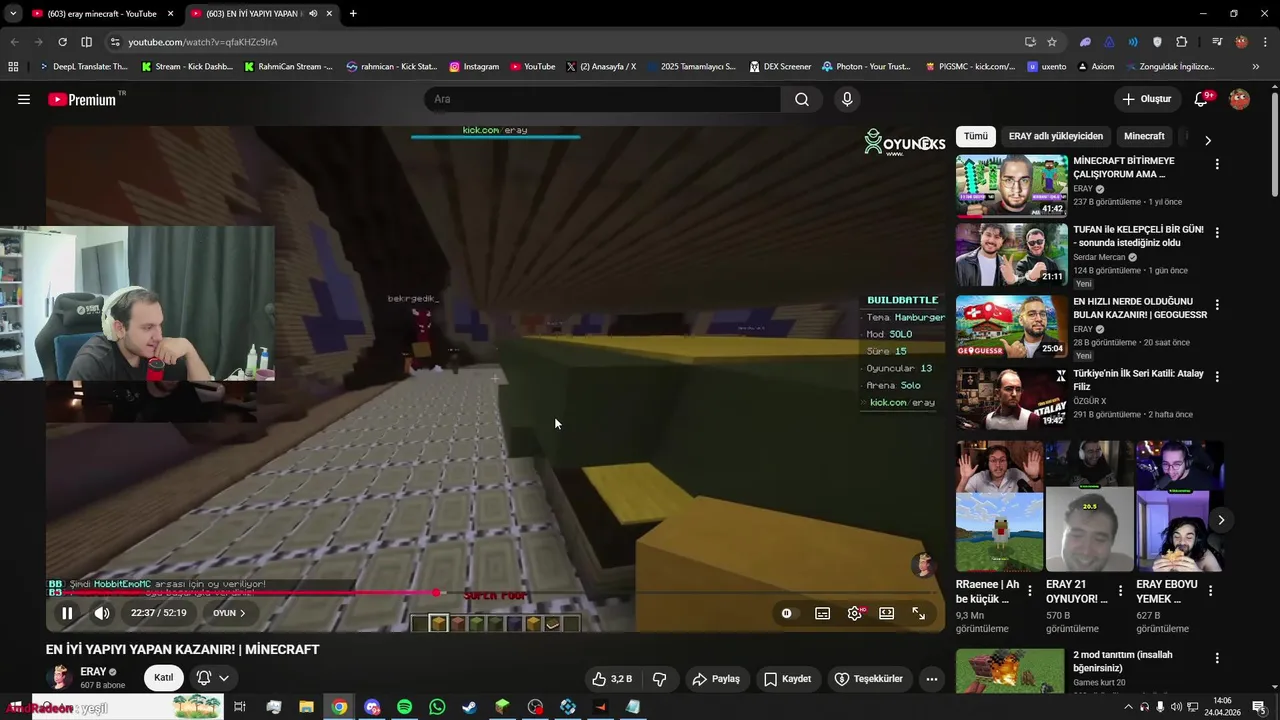The height and width of the screenshot is (720, 1280).
Task: Open WhatsApp from the taskbar
Action: tap(437, 707)
